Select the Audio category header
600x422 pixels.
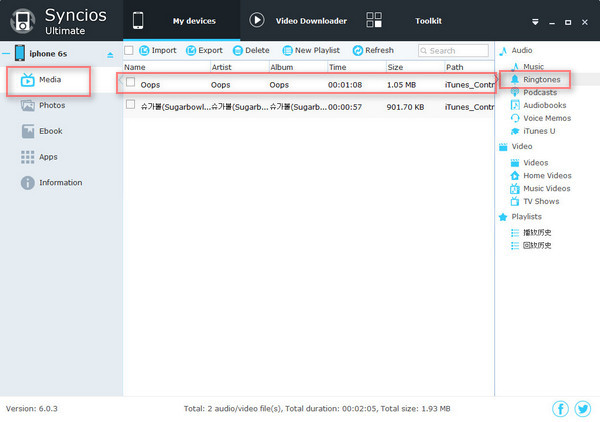tap(516, 51)
